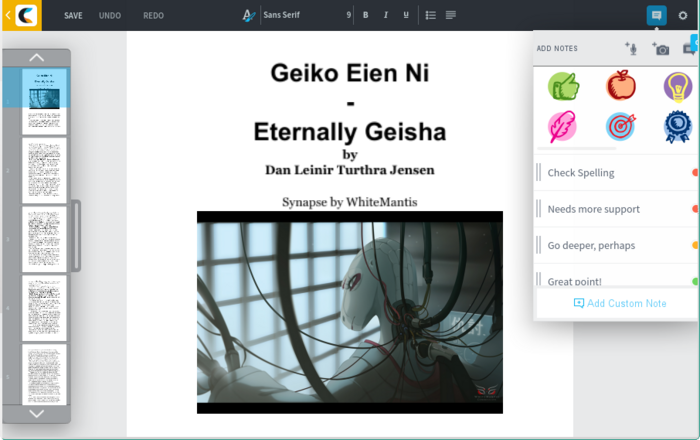The width and height of the screenshot is (700, 440).
Task: Grab the Go deeper, perhaps drag handle
Action: (539, 245)
